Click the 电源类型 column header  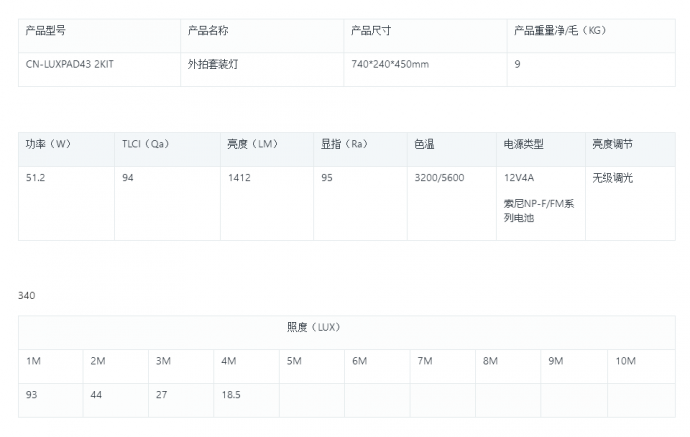[523, 144]
